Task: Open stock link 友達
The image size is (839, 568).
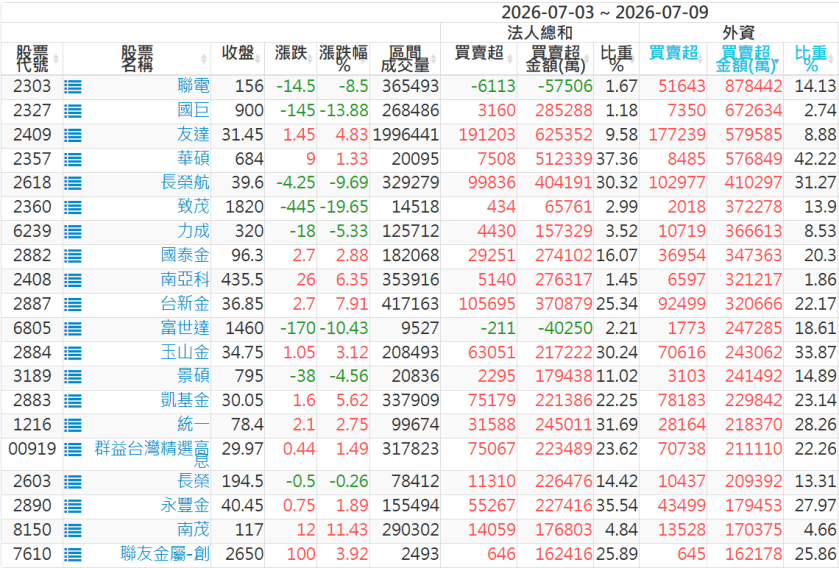Action: (x=193, y=135)
